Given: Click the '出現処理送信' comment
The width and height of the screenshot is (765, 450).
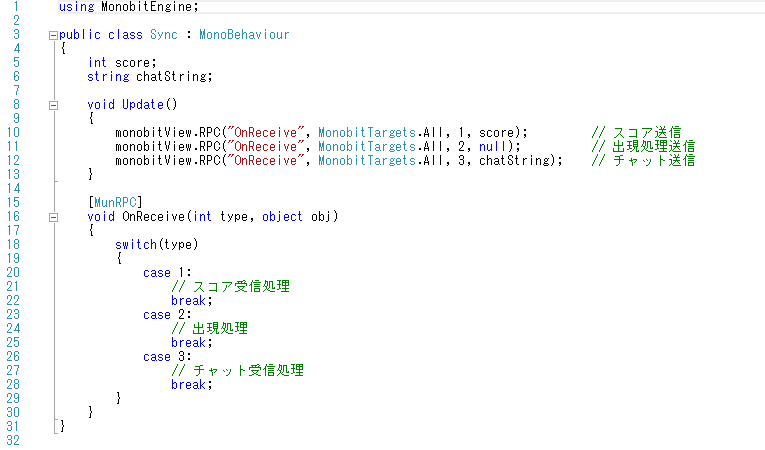Looking at the screenshot, I should 643,147.
